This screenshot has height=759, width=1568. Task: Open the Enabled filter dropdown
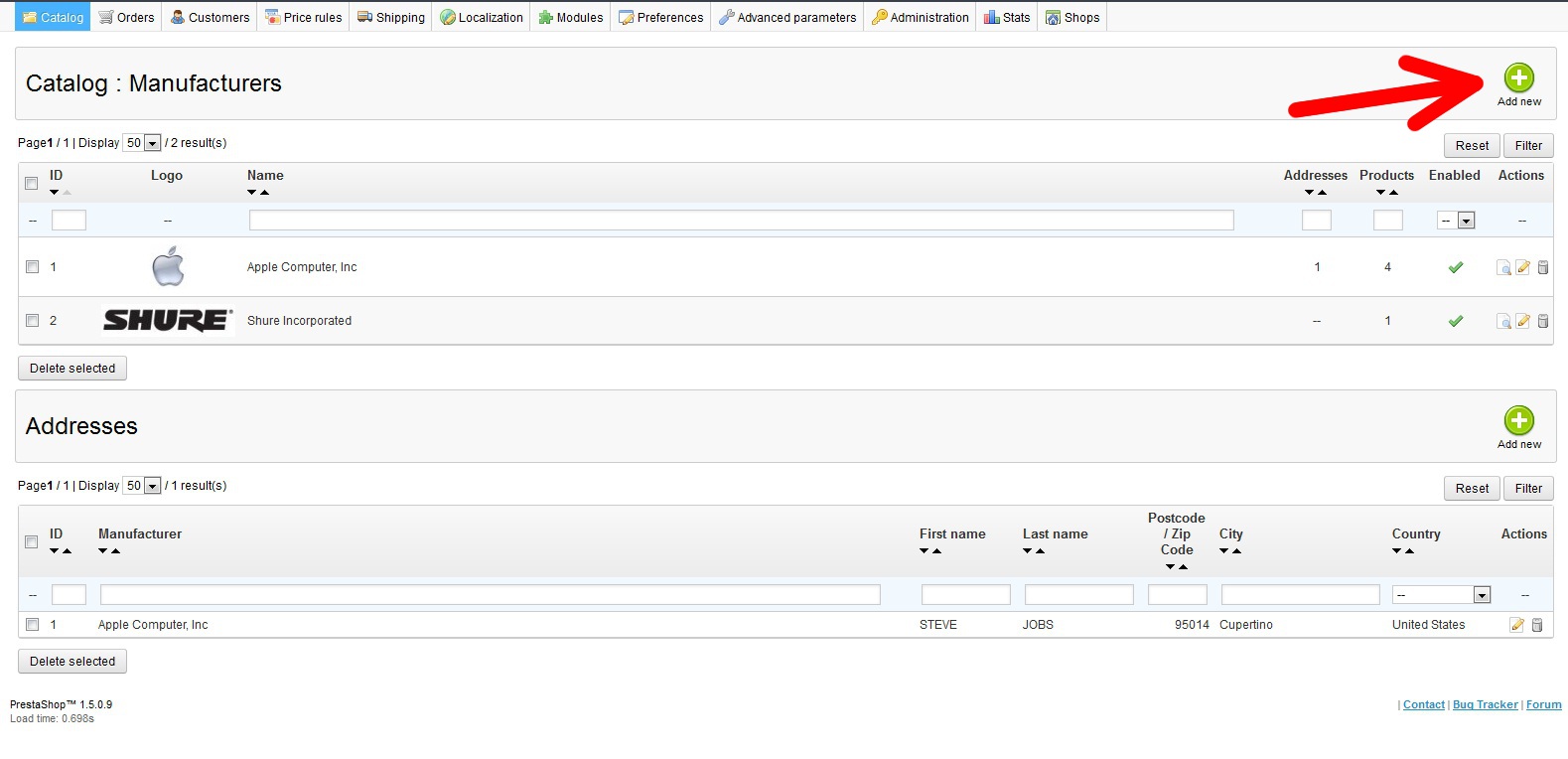pyautogui.click(x=1456, y=221)
